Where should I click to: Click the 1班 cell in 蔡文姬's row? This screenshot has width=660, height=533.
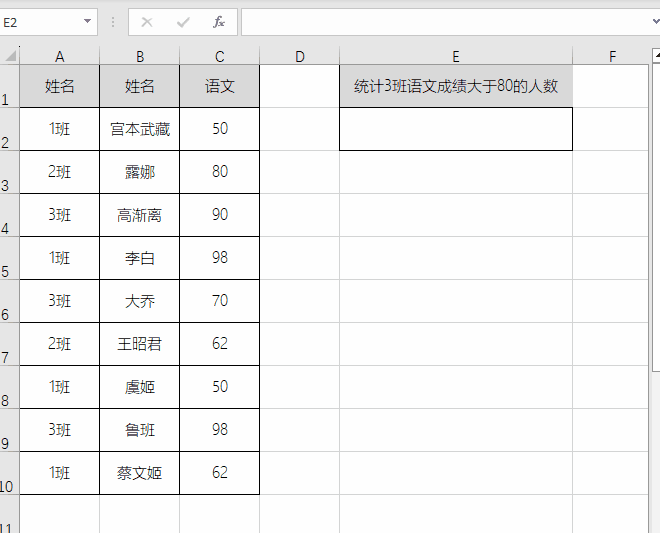click(59, 473)
